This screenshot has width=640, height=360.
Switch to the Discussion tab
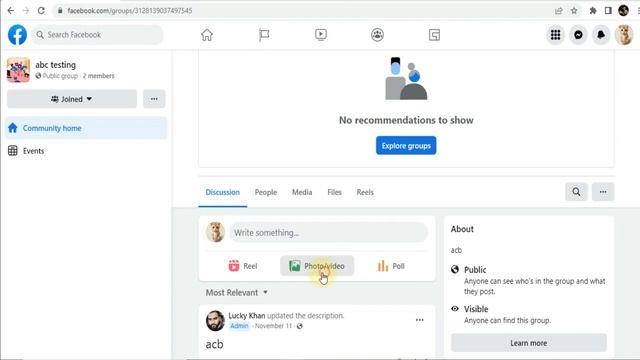222,192
